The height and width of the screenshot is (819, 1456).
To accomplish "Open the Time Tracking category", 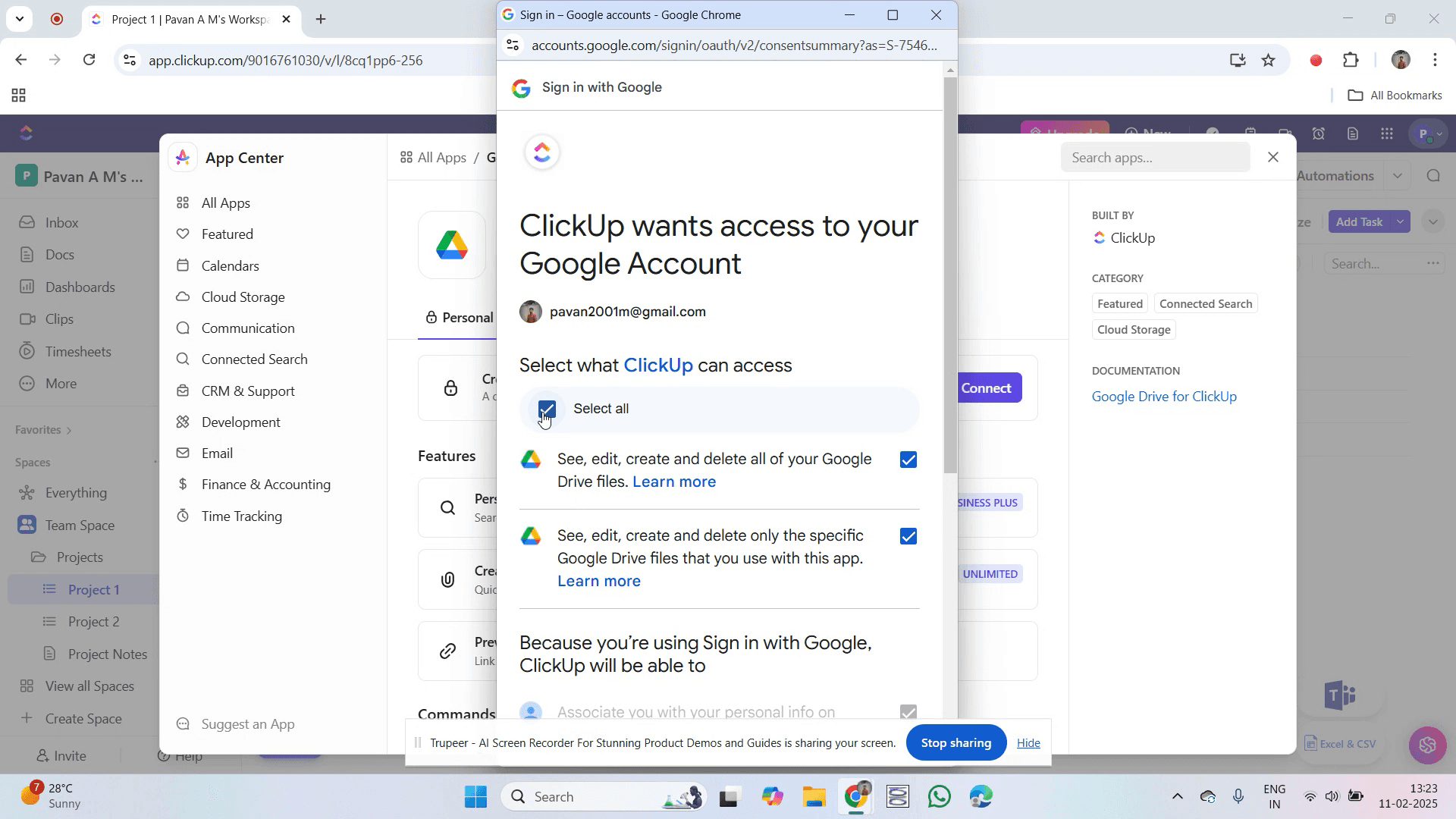I will [x=241, y=516].
